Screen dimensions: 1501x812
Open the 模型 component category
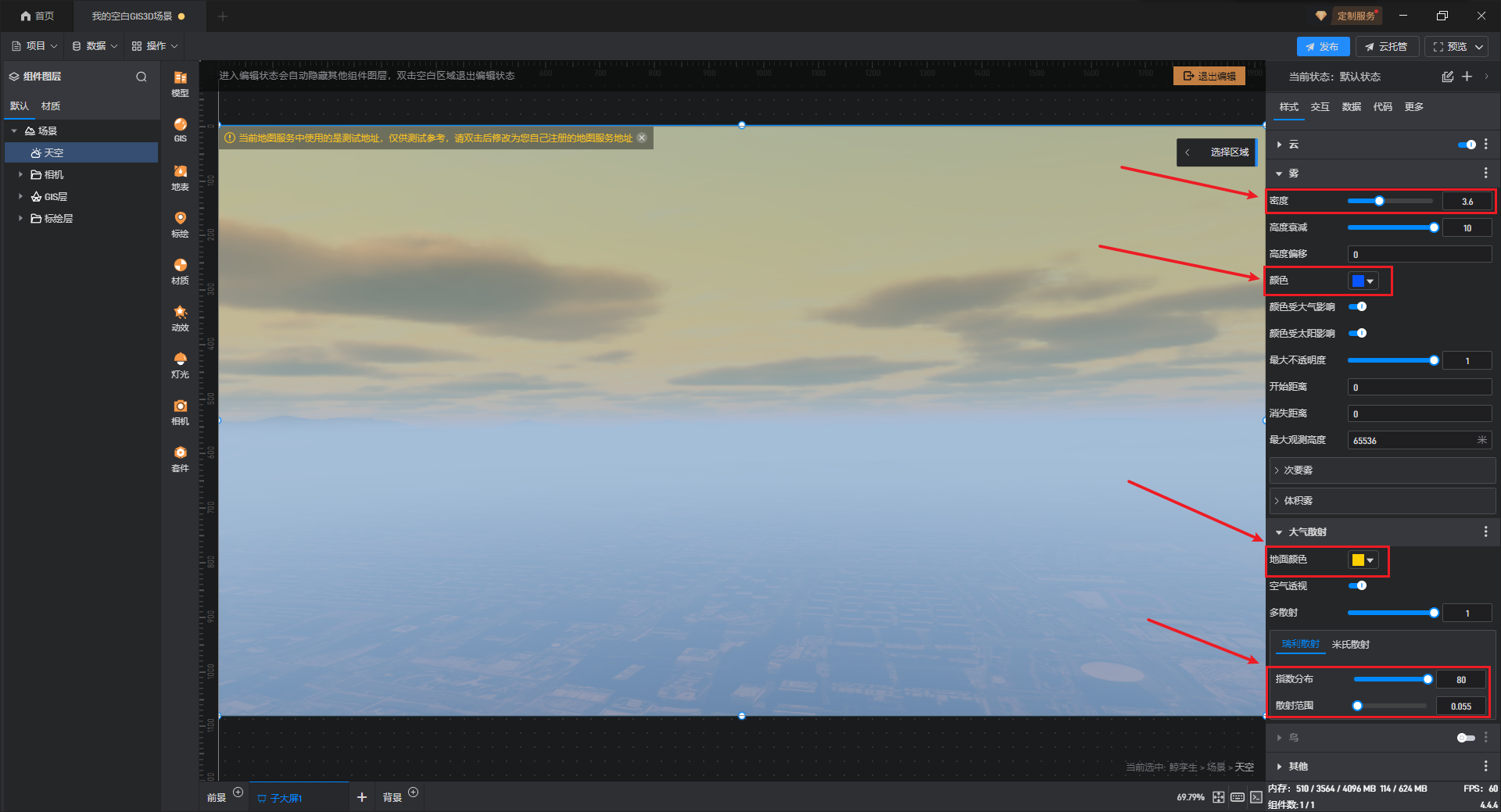click(180, 84)
